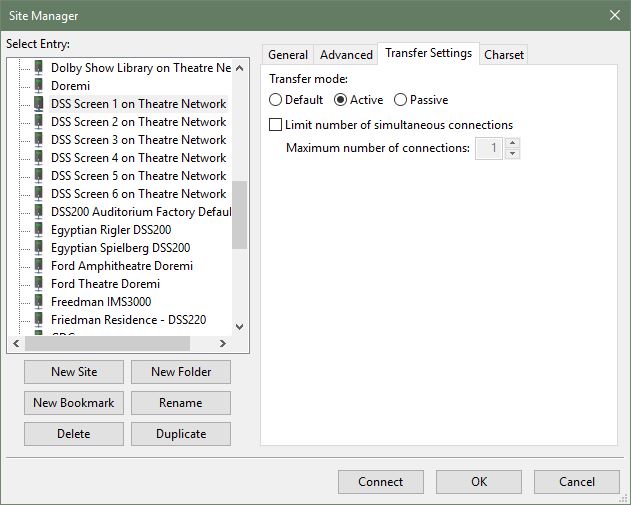
Task: Click the New Site button
Action: pyautogui.click(x=74, y=372)
